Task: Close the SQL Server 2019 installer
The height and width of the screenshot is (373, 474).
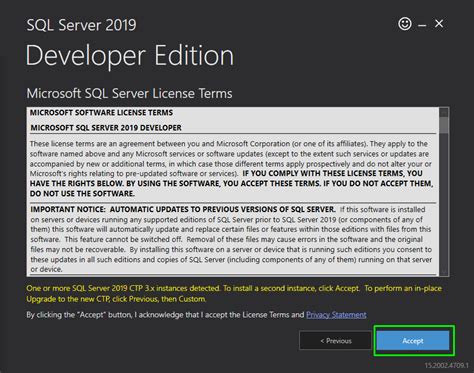Action: point(439,23)
